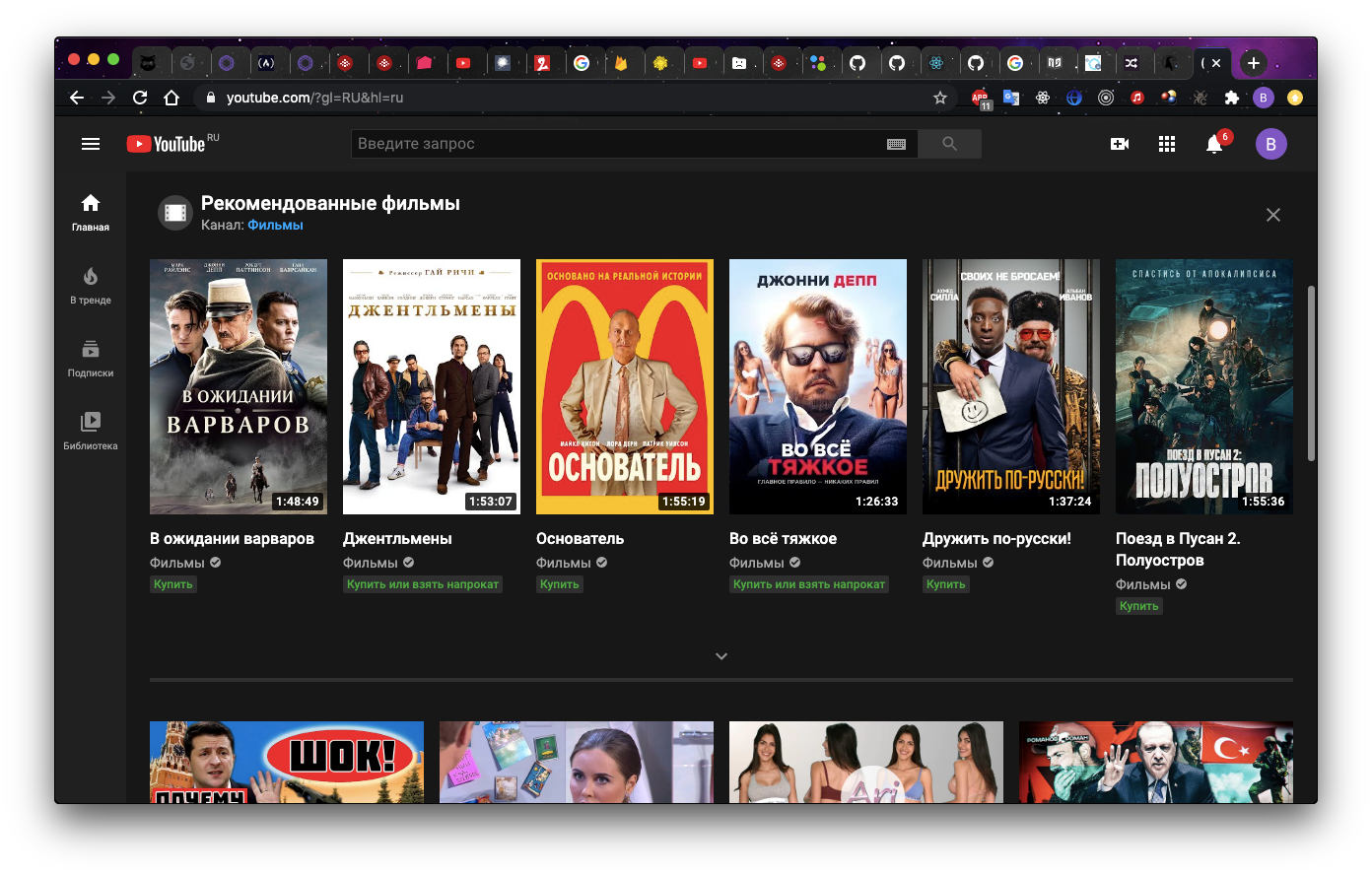The image size is (1372, 876).
Task: Open the on-screen keyboard in search box
Action: click(896, 144)
